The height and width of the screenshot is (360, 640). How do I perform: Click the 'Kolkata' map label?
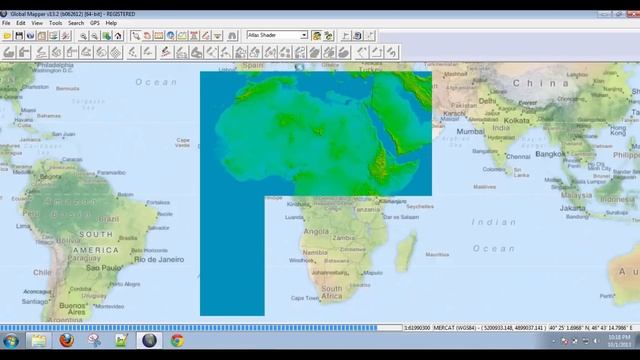516,121
